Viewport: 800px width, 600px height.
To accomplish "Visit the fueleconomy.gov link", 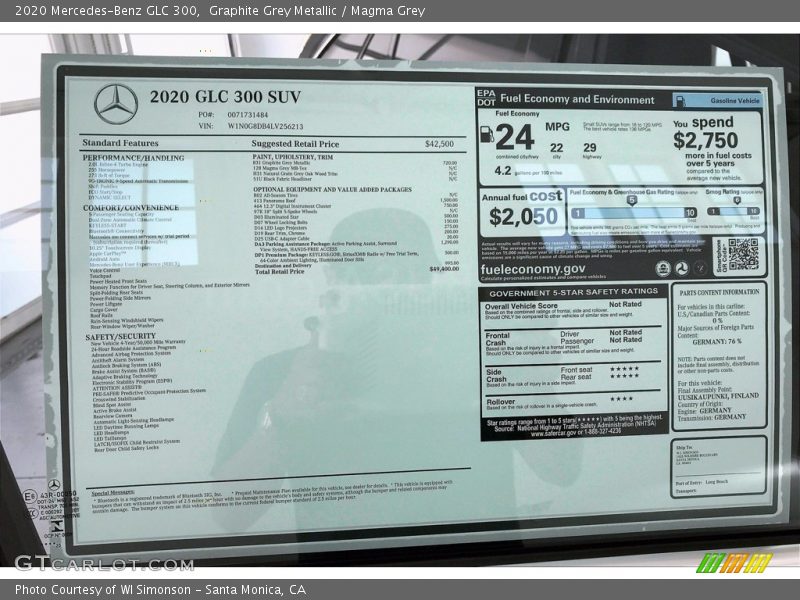I will tap(534, 269).
